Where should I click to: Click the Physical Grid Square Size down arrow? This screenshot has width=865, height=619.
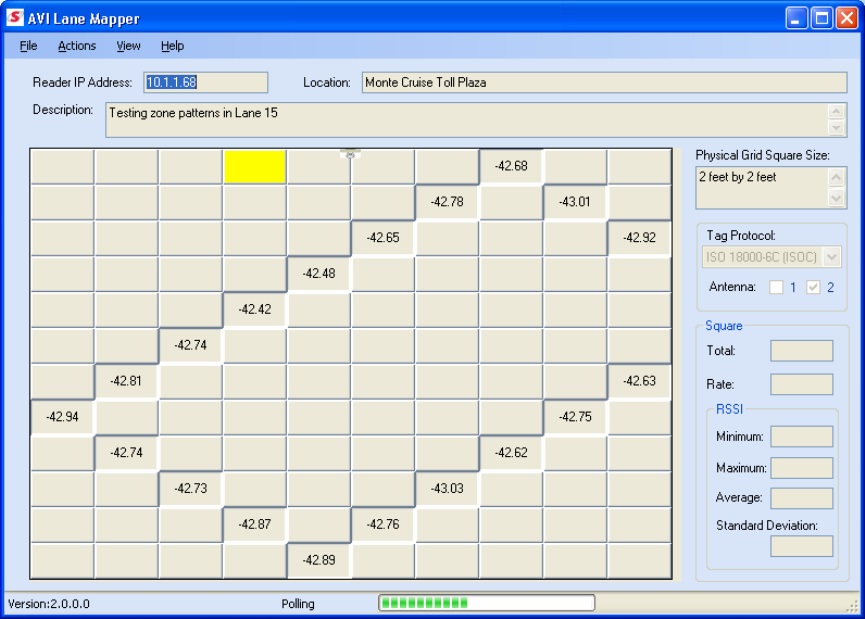pos(836,198)
